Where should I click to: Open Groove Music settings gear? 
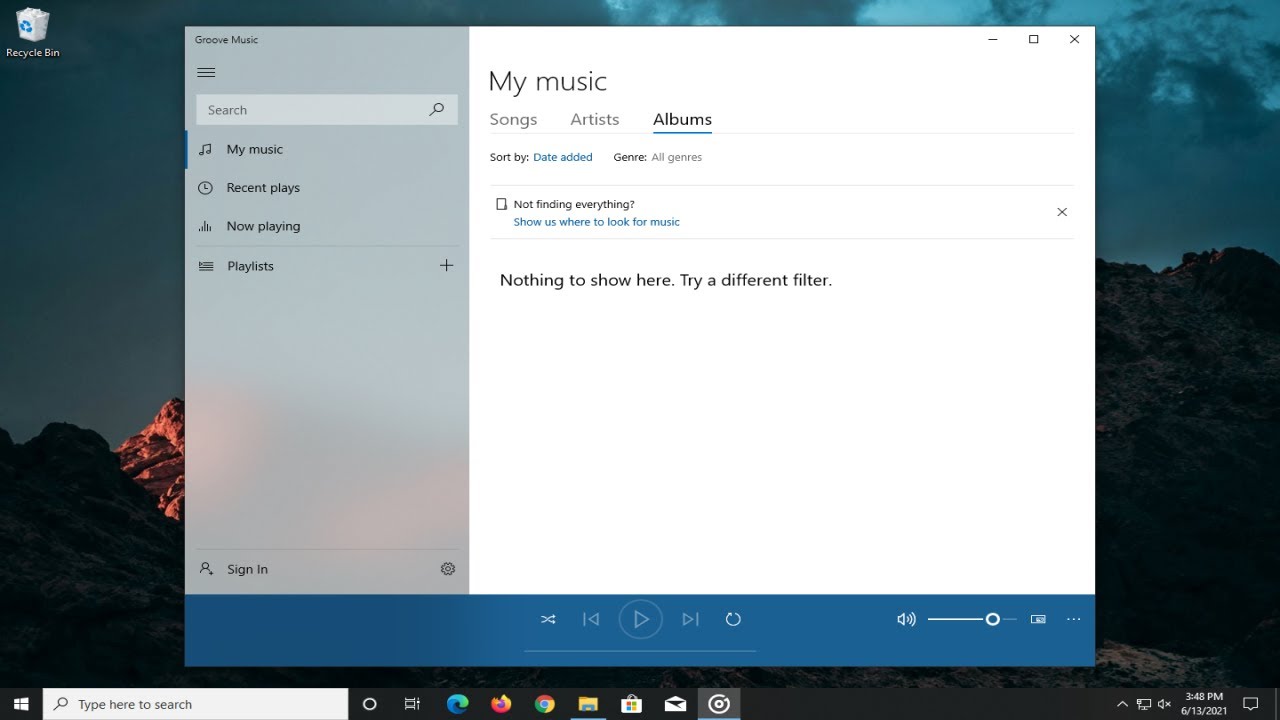tap(448, 569)
